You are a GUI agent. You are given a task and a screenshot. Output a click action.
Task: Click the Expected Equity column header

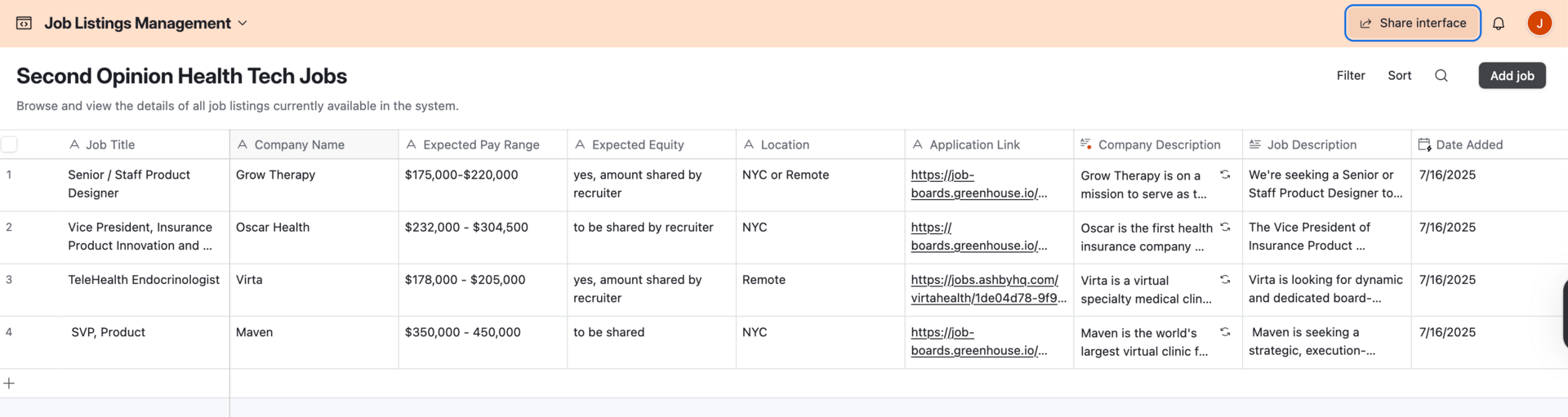652,144
